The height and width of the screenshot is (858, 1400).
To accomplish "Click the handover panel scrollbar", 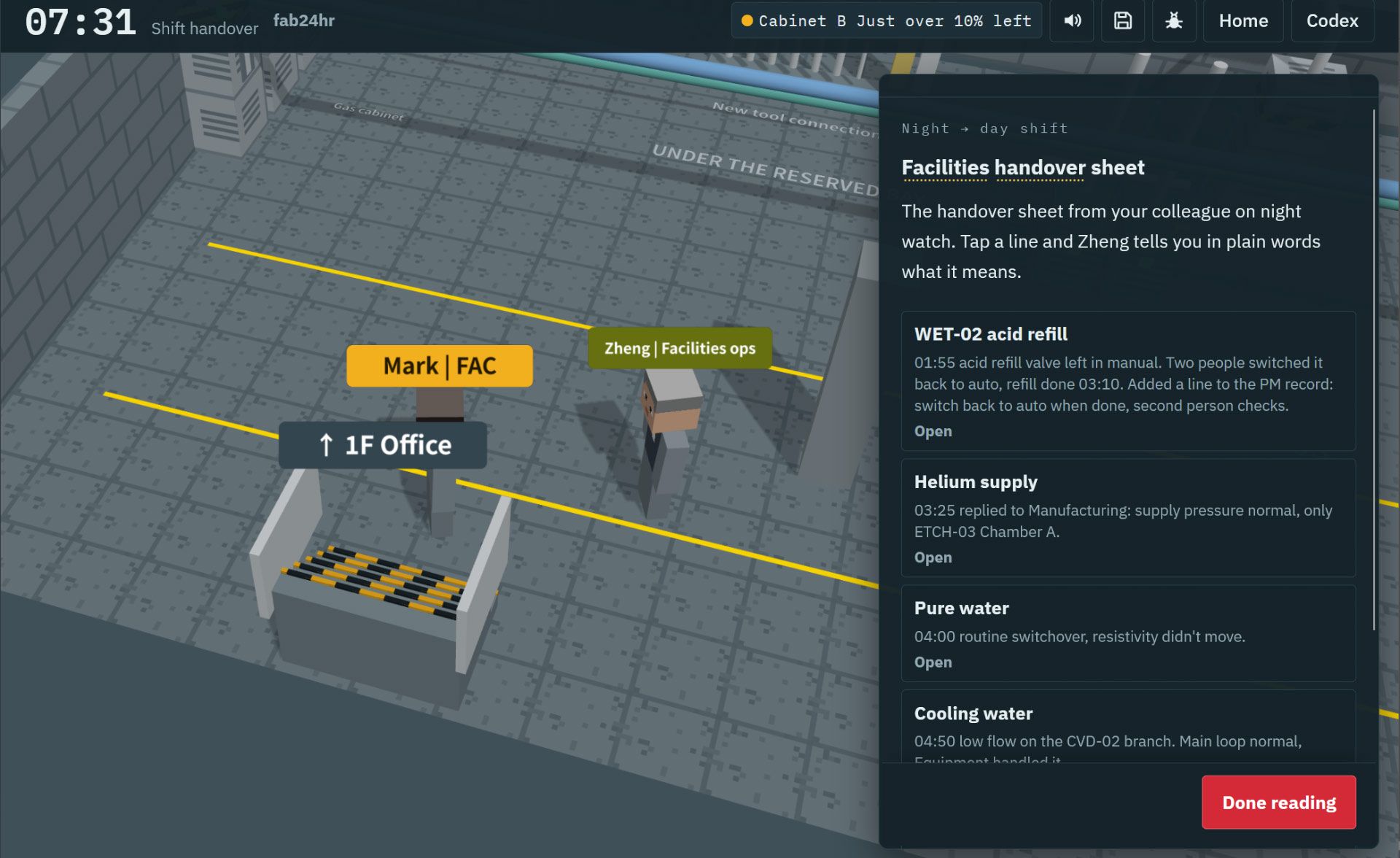I will pyautogui.click(x=1374, y=369).
